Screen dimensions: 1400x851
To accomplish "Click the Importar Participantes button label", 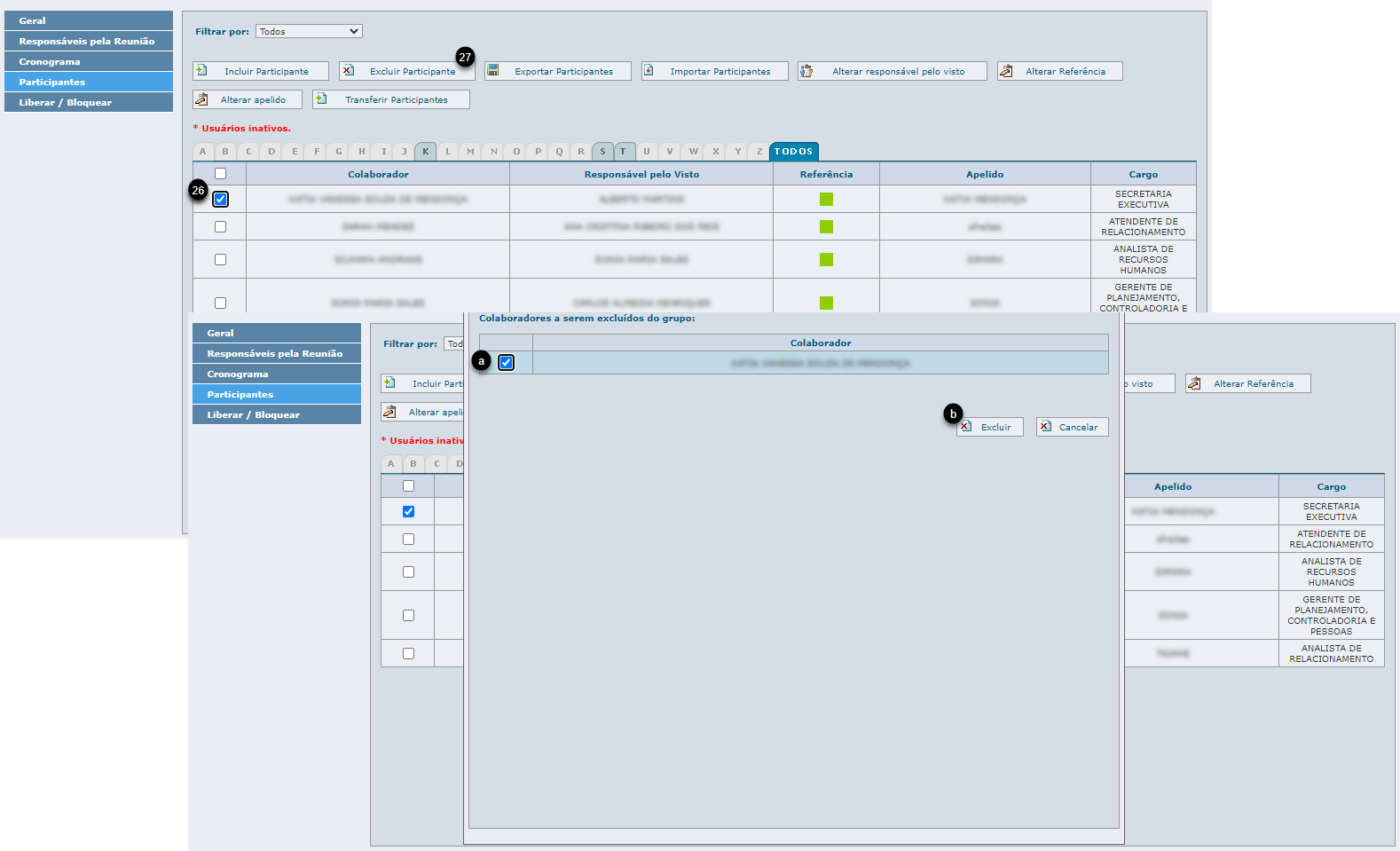I will tap(720, 72).
